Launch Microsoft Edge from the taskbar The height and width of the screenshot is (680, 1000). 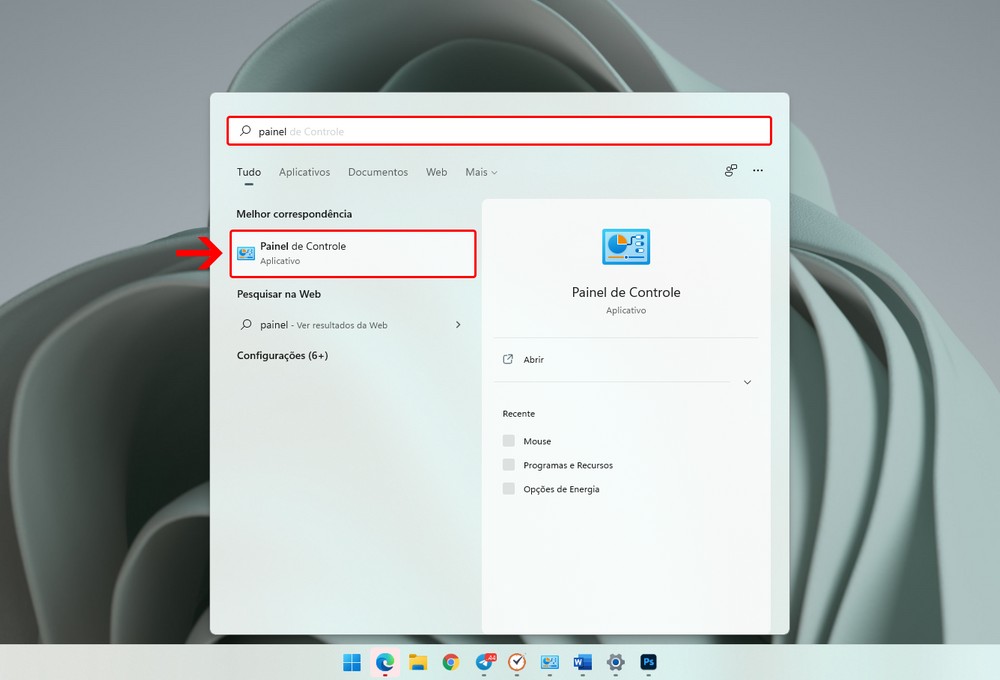(385, 662)
